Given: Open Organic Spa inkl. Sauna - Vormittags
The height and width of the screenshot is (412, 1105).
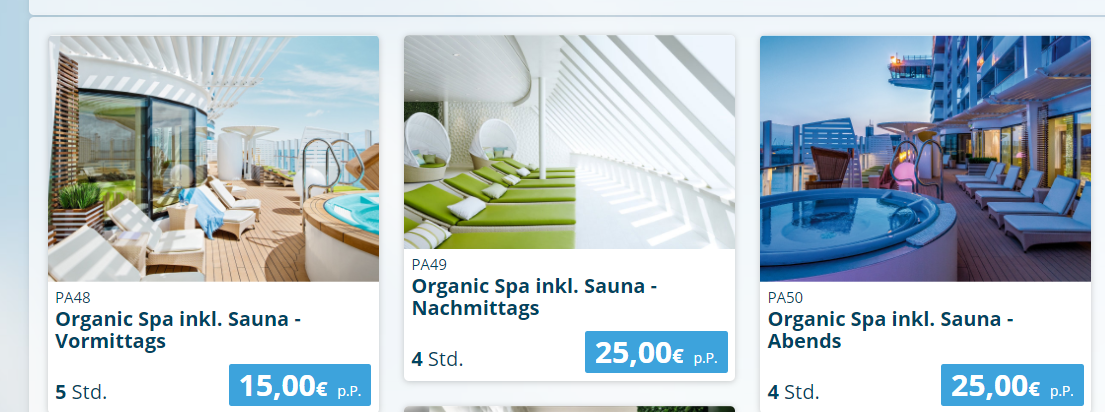Looking at the screenshot, I should (178, 330).
